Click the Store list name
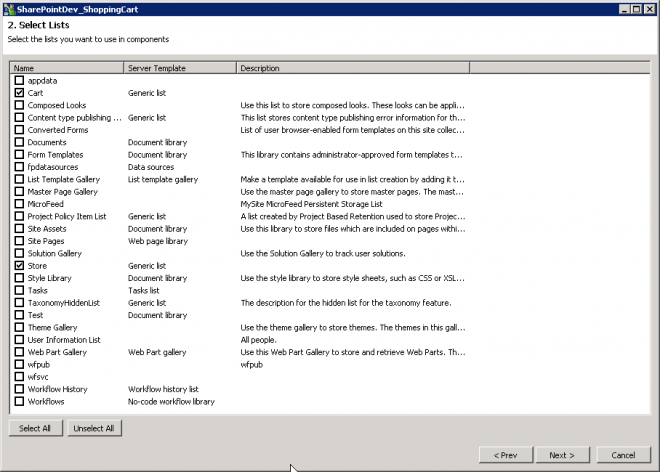 click(x=37, y=266)
